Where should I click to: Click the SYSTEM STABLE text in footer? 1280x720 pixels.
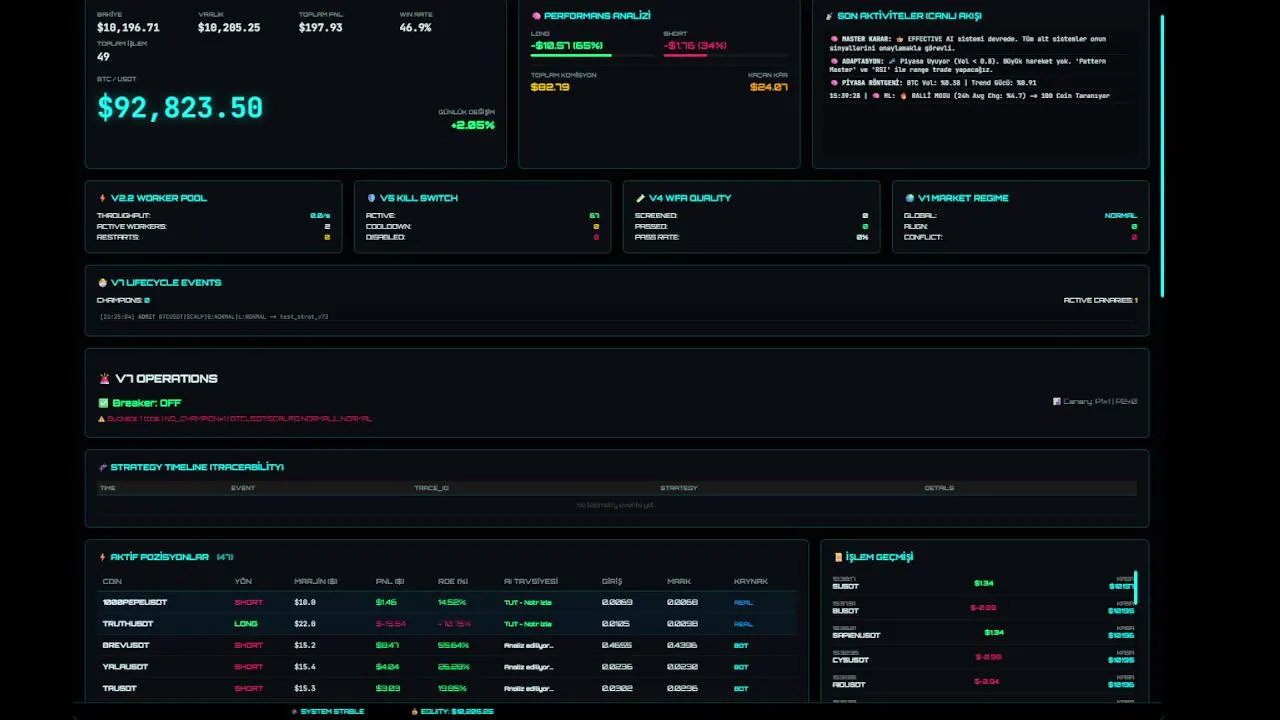(x=332, y=711)
